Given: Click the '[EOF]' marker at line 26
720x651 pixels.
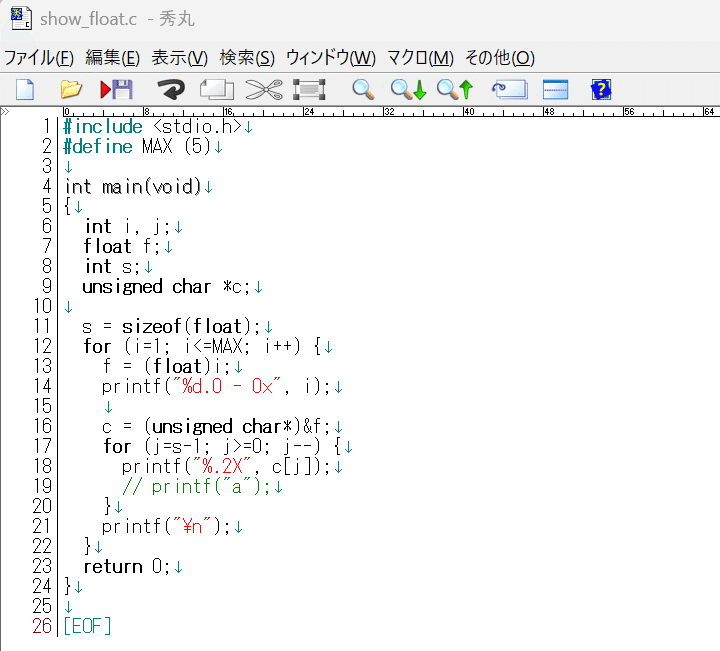Looking at the screenshot, I should coord(87,626).
